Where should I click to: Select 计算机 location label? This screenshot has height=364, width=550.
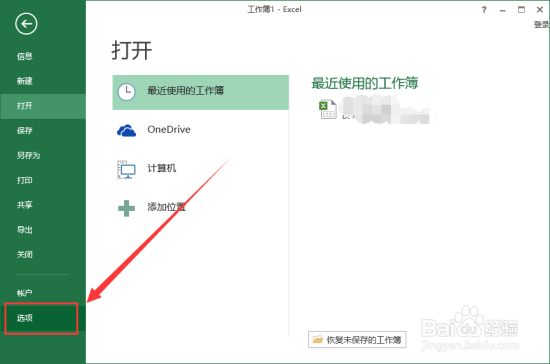tap(162, 168)
